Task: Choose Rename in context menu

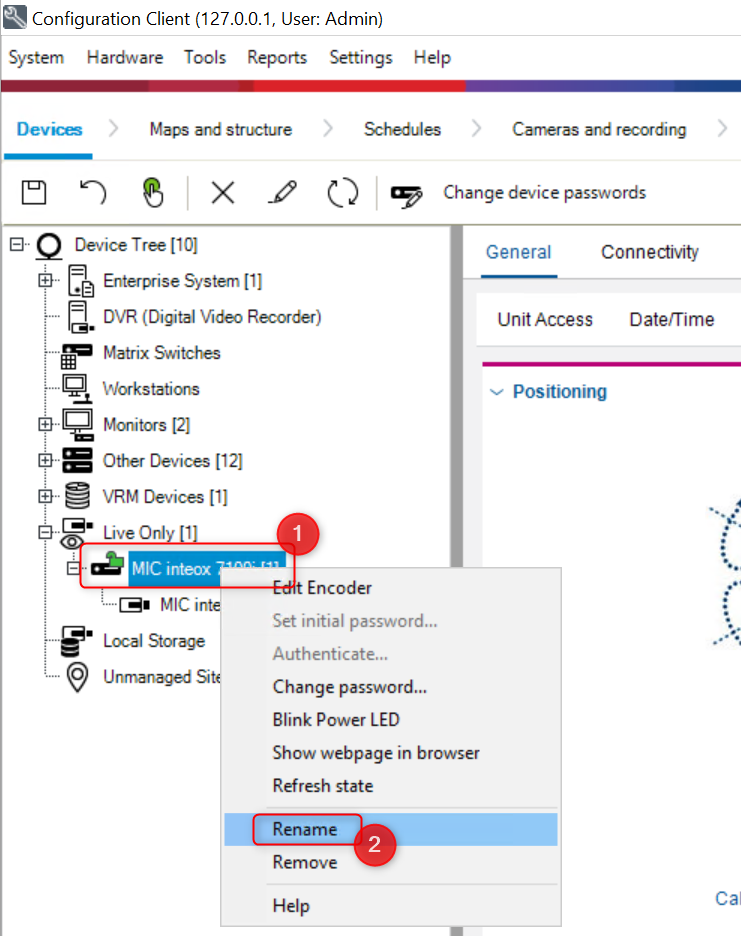Action: [x=391, y=829]
